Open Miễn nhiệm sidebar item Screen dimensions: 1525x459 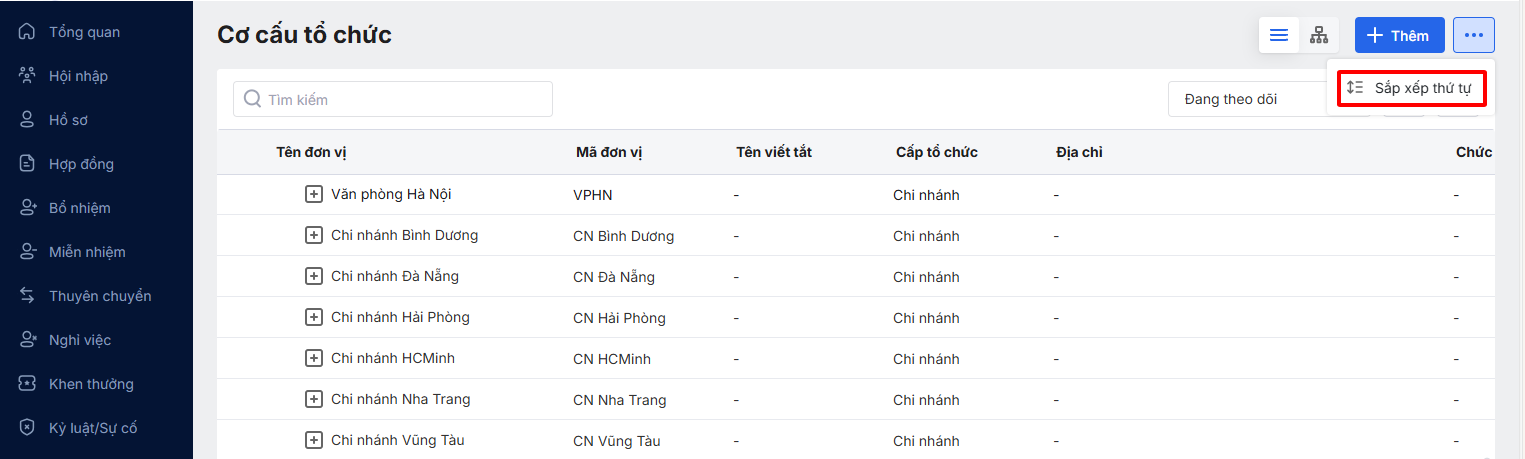tap(87, 252)
